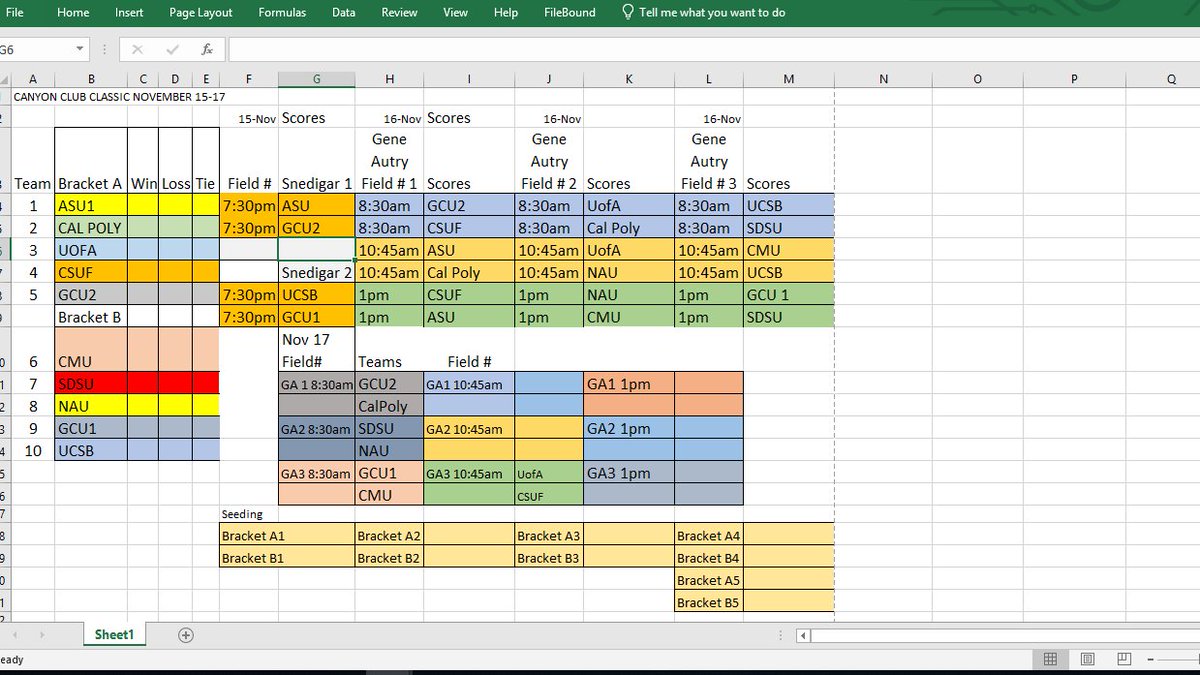Open the Review ribbon tab

400,13
